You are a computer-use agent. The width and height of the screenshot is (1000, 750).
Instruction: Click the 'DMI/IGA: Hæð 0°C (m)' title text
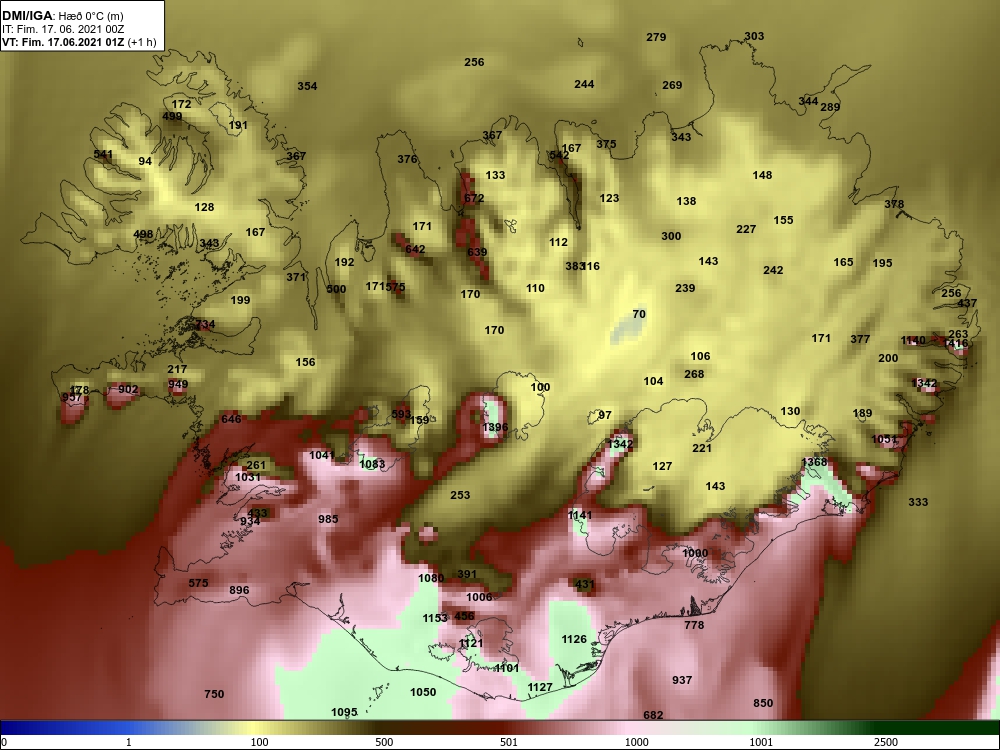coord(62,16)
